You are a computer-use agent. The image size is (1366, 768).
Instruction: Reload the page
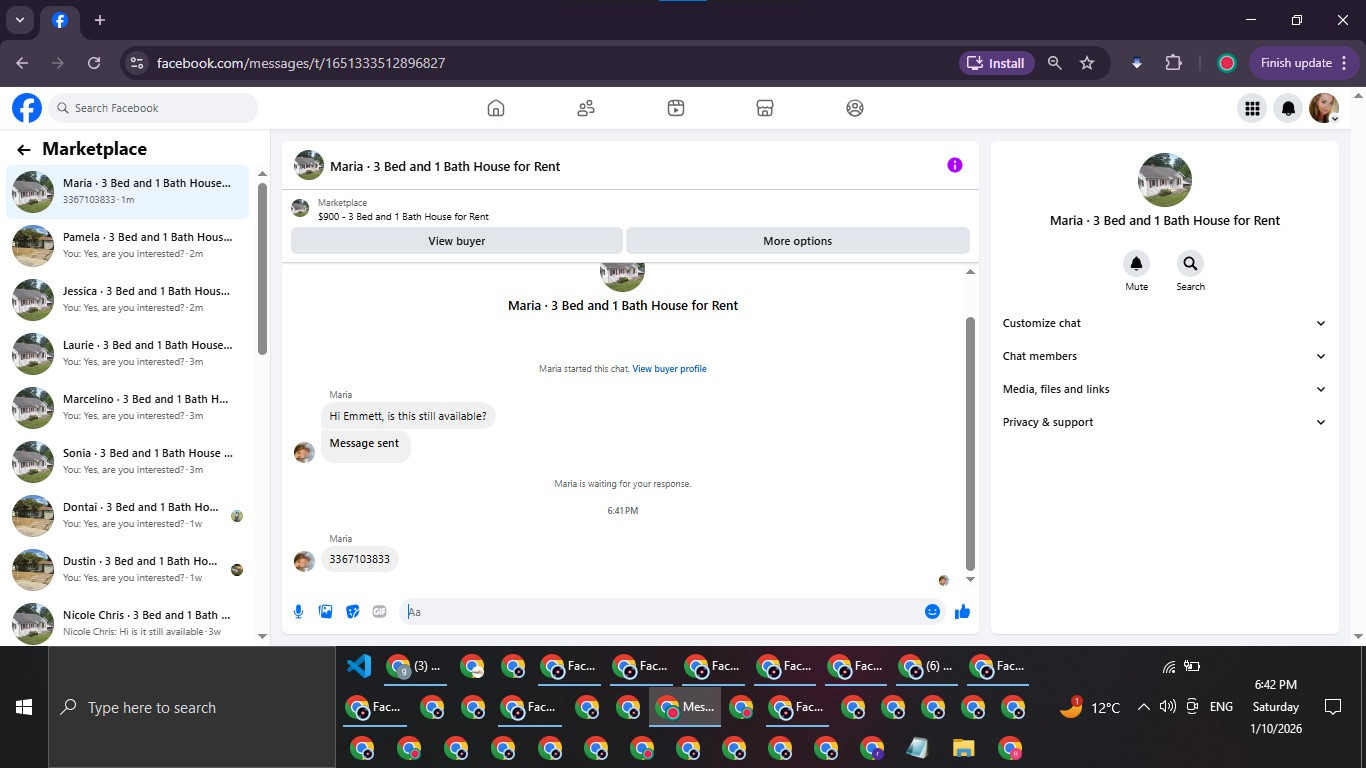(x=94, y=63)
